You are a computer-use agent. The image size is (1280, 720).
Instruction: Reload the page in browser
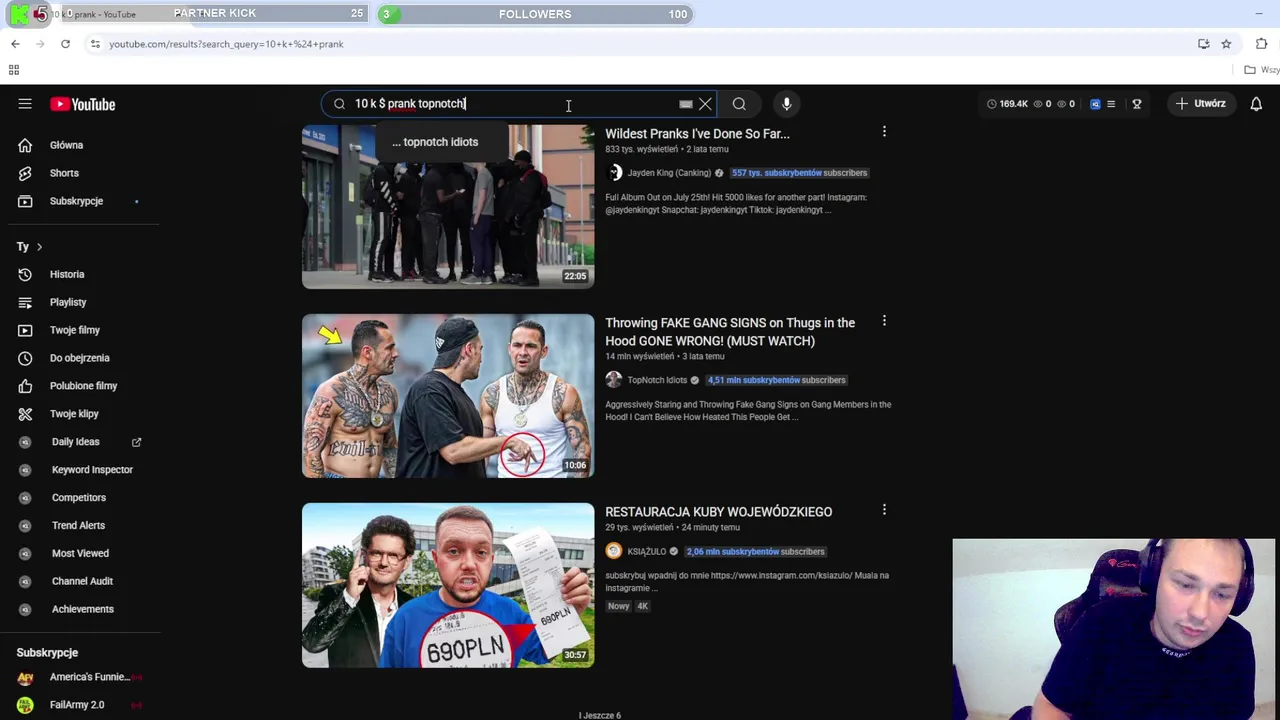(x=65, y=44)
